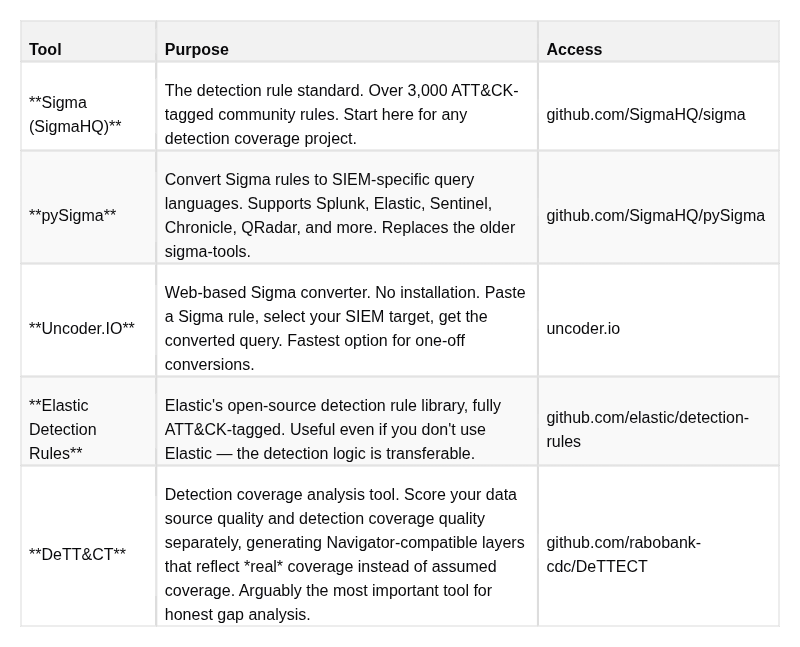The height and width of the screenshot is (647, 800).
Task: Click the Elastic's open-source library description
Action: click(x=333, y=429)
